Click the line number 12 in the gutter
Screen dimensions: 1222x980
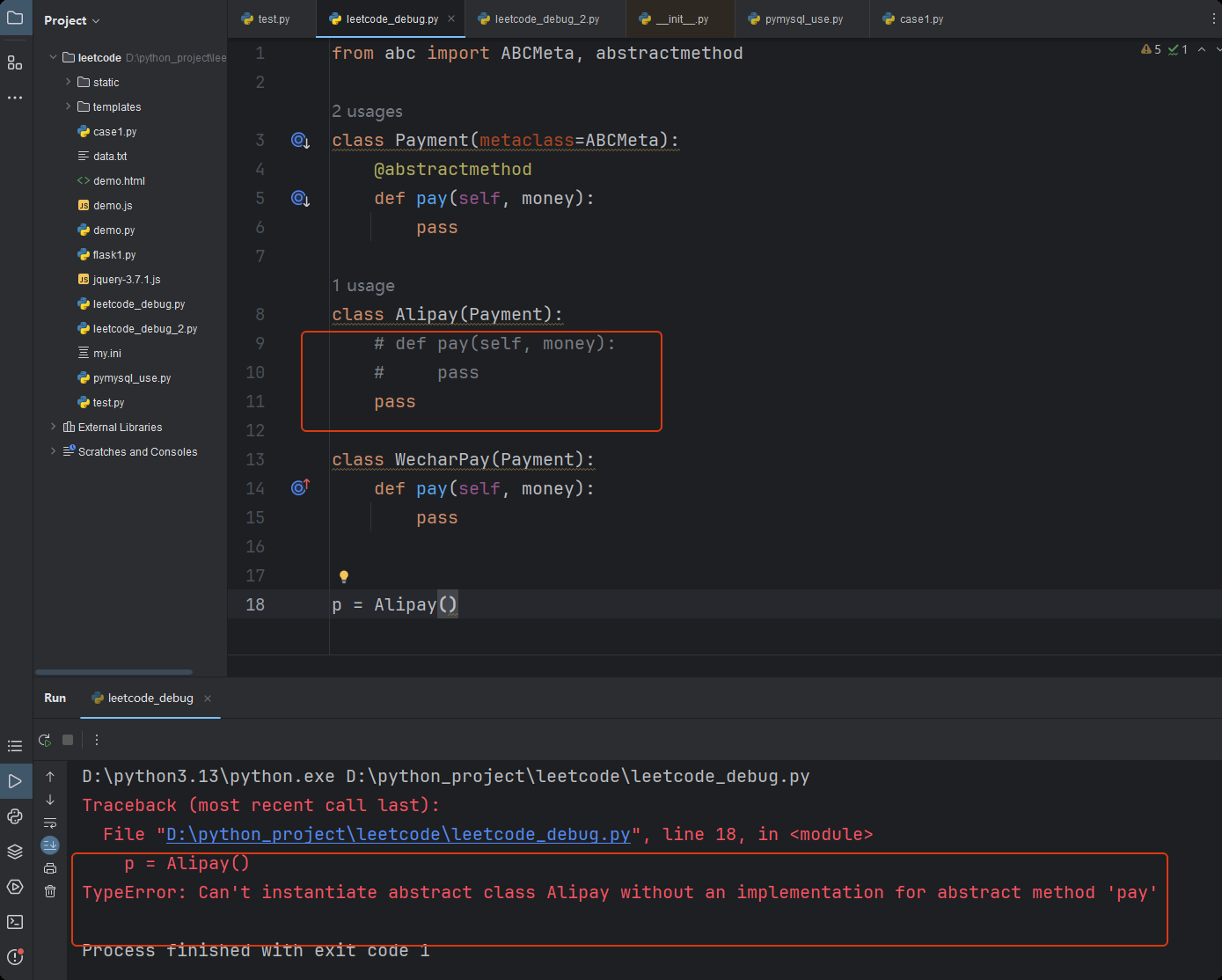[x=255, y=430]
